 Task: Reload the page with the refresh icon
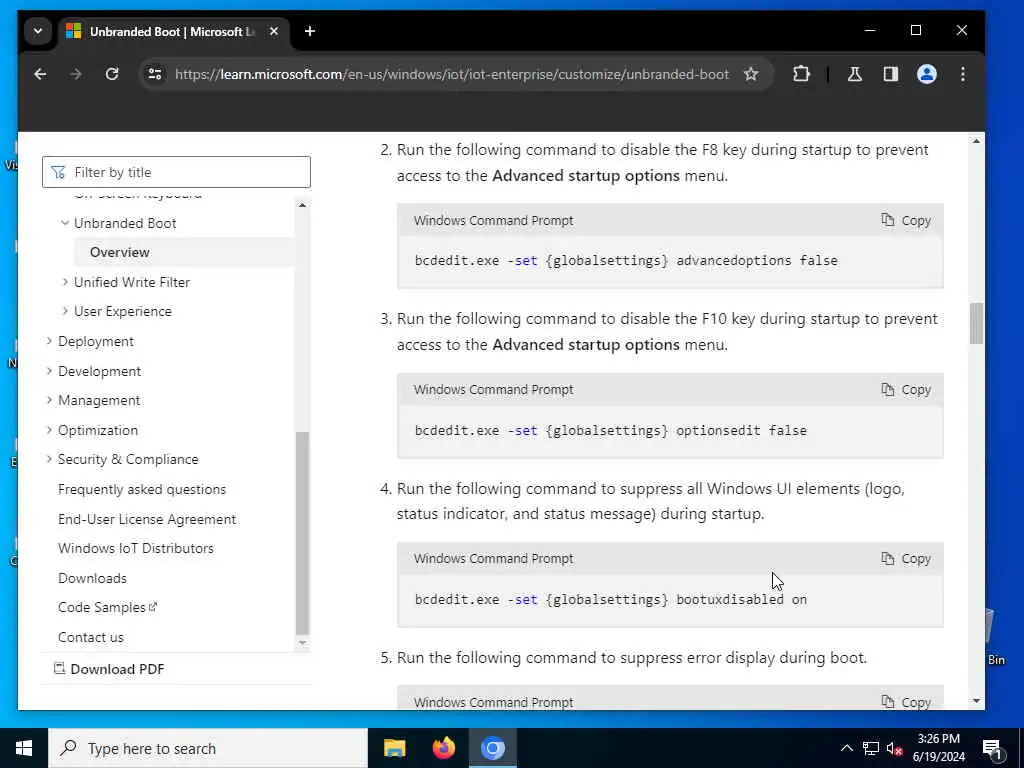point(112,74)
